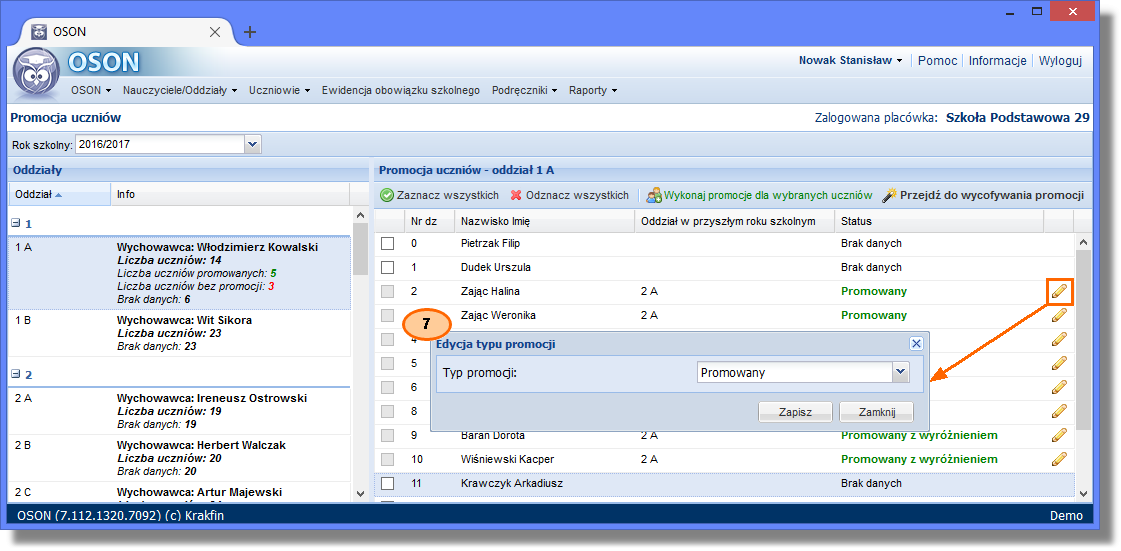Expand the Typ promocji combo box
The width and height of the screenshot is (1121, 551).
click(900, 372)
